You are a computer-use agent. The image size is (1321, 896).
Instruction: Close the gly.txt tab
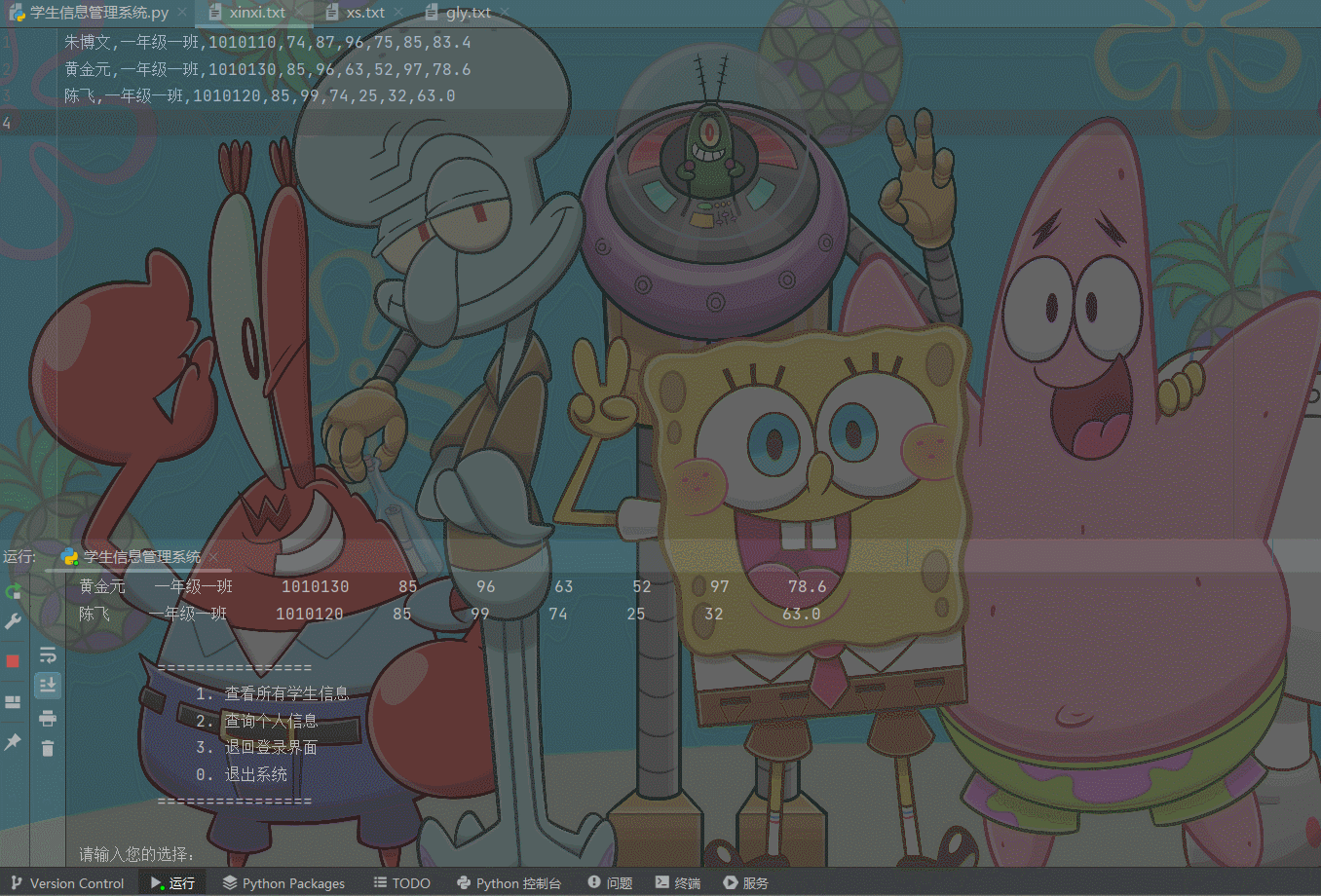(x=503, y=13)
